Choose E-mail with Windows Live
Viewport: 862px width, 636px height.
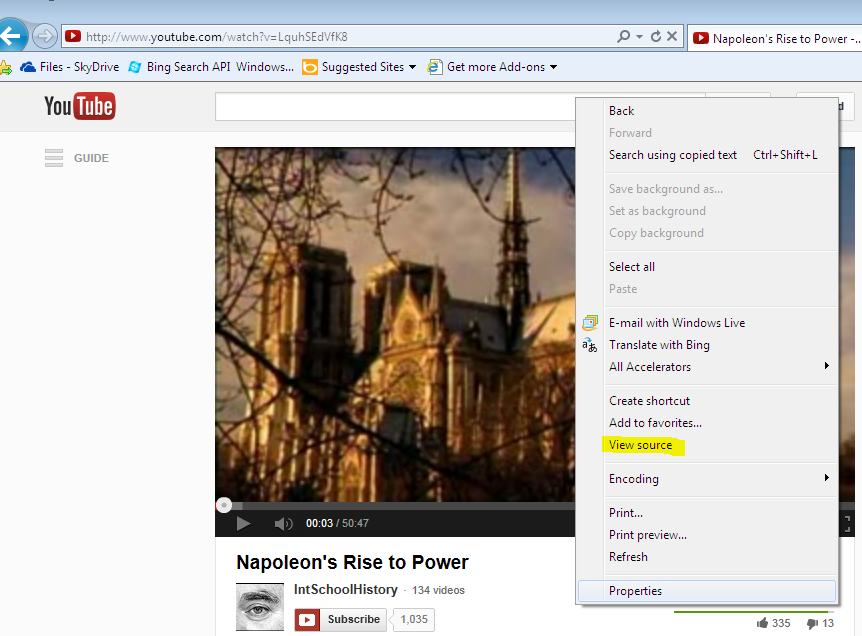click(677, 323)
